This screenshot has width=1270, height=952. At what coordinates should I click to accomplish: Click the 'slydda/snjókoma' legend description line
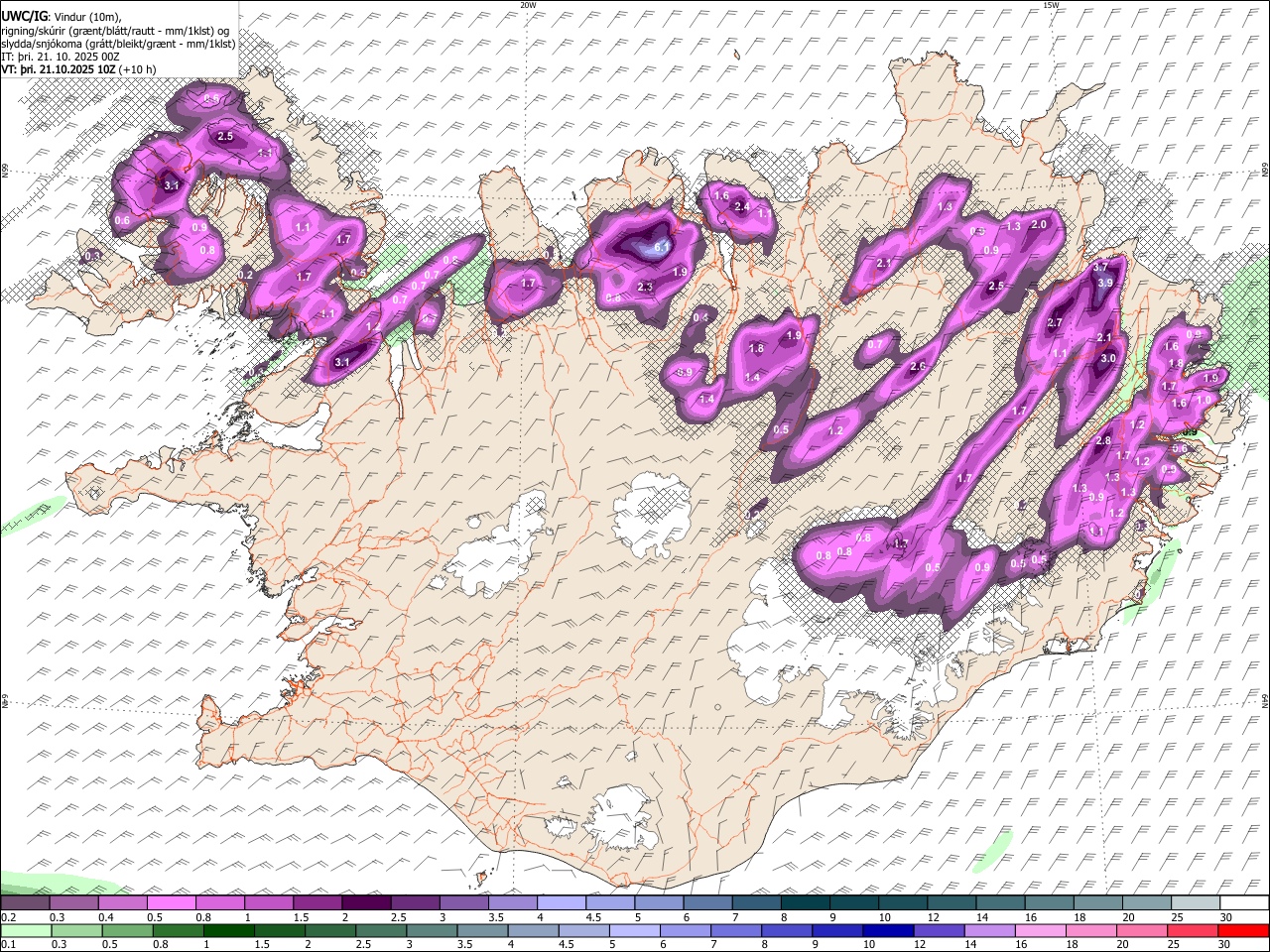tap(118, 44)
